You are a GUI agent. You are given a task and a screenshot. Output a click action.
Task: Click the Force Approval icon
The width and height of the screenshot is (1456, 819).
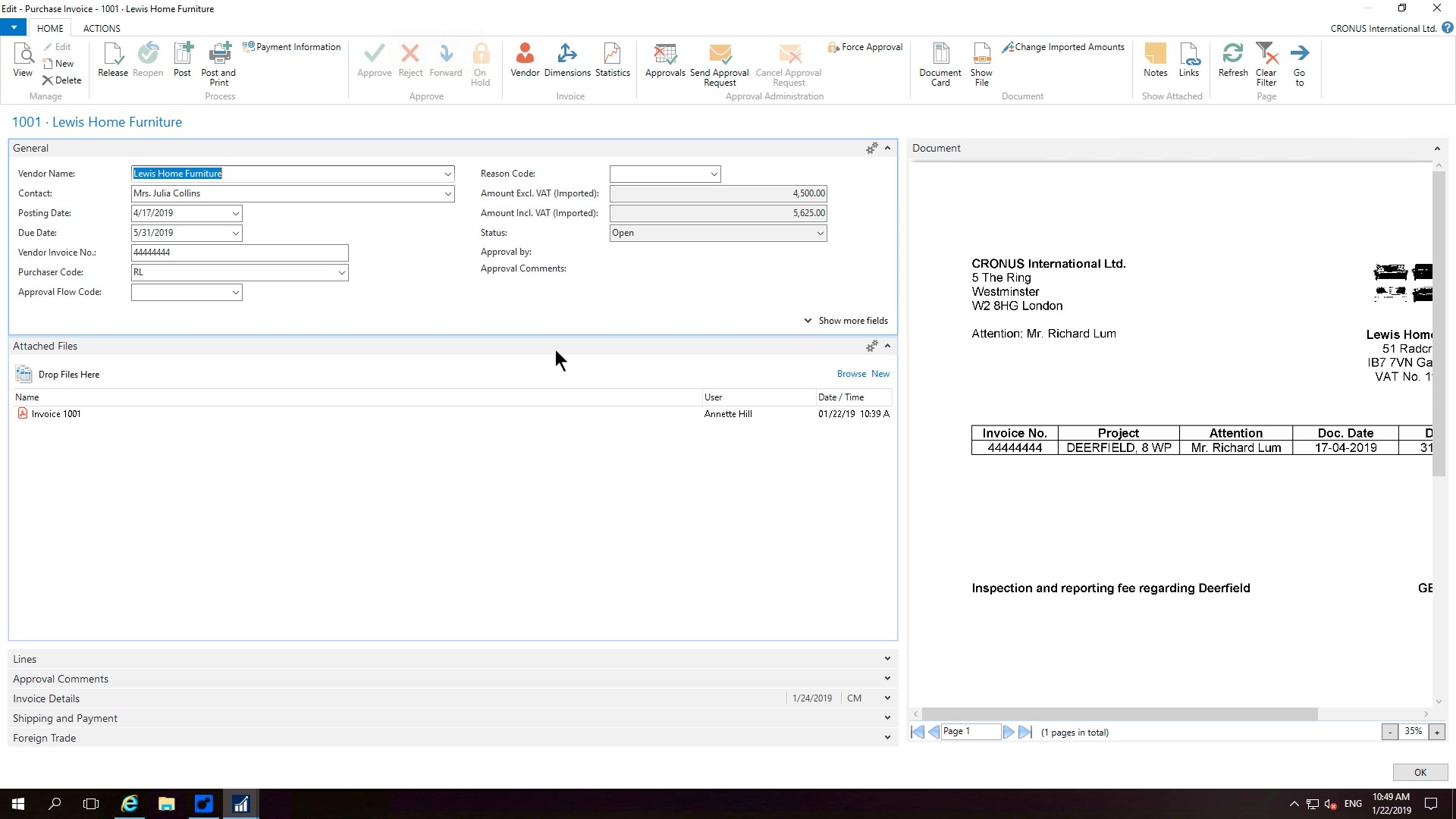click(x=864, y=47)
